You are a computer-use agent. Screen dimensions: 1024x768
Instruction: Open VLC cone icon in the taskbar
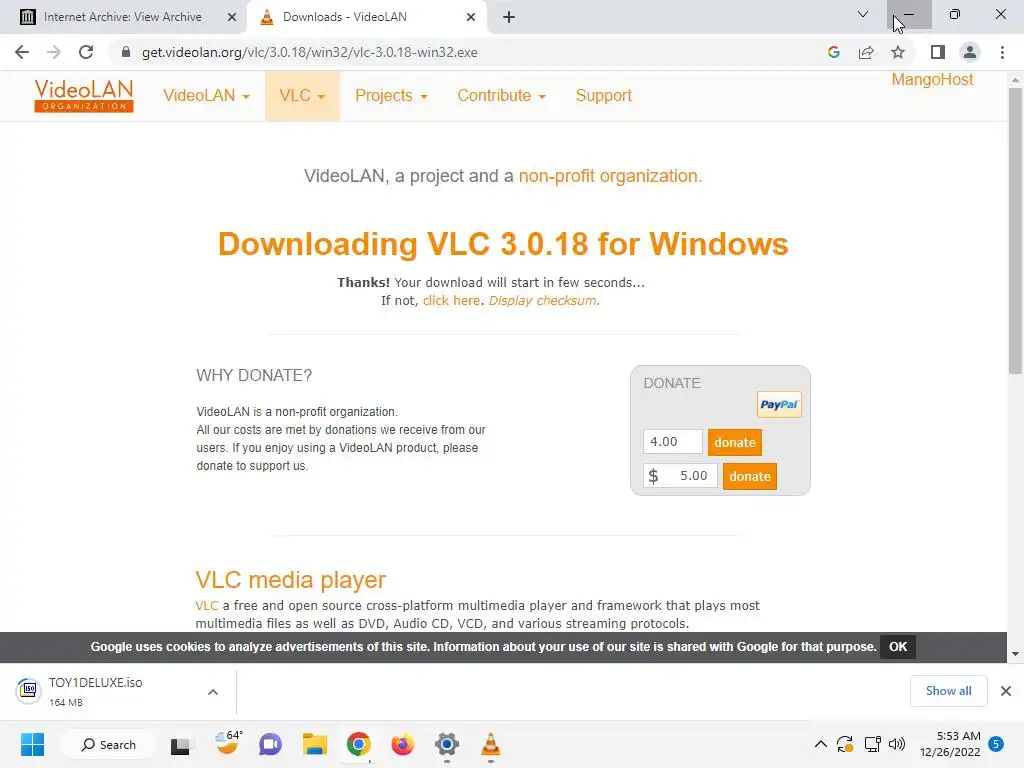coord(490,744)
